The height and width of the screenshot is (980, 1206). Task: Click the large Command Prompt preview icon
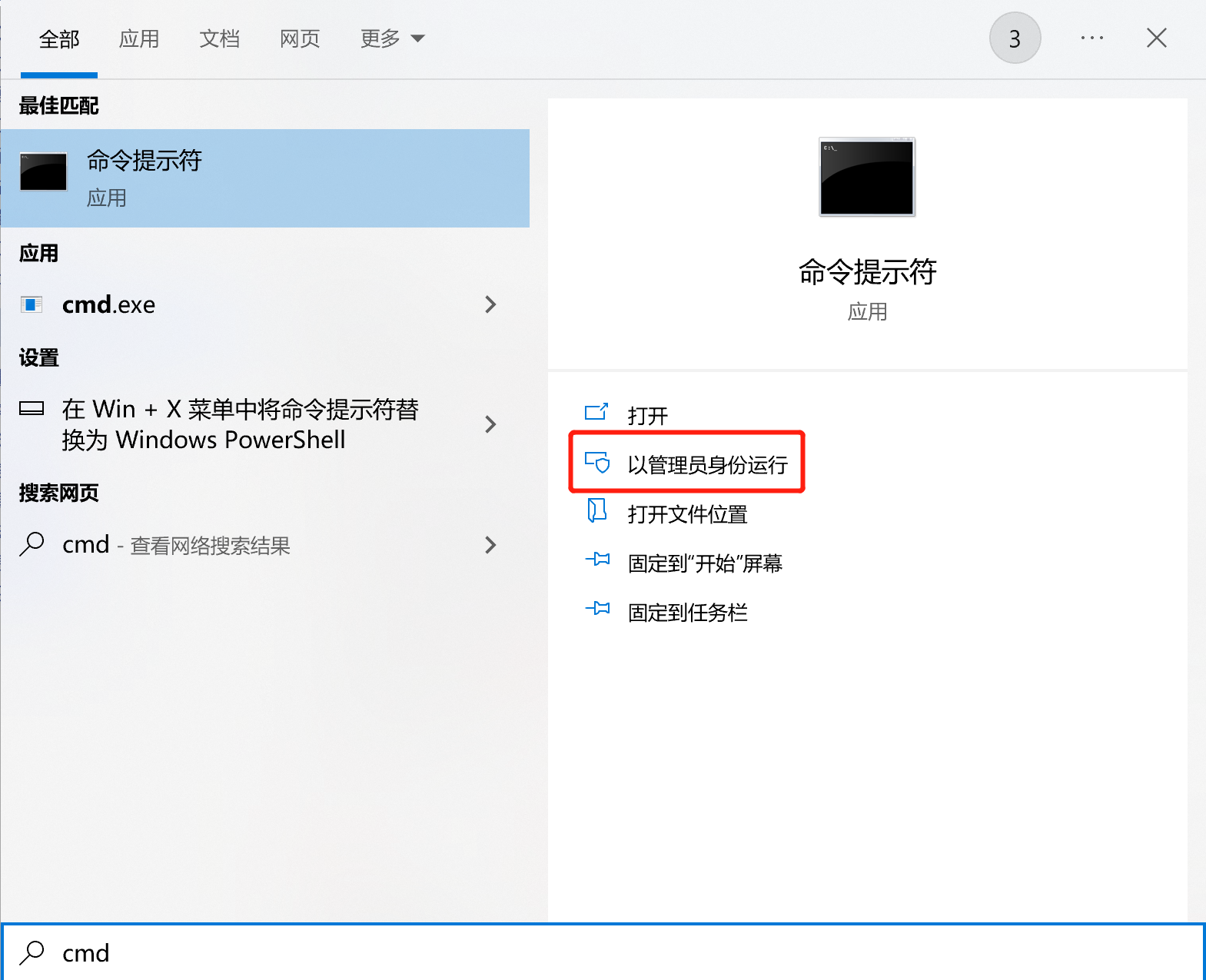867,177
